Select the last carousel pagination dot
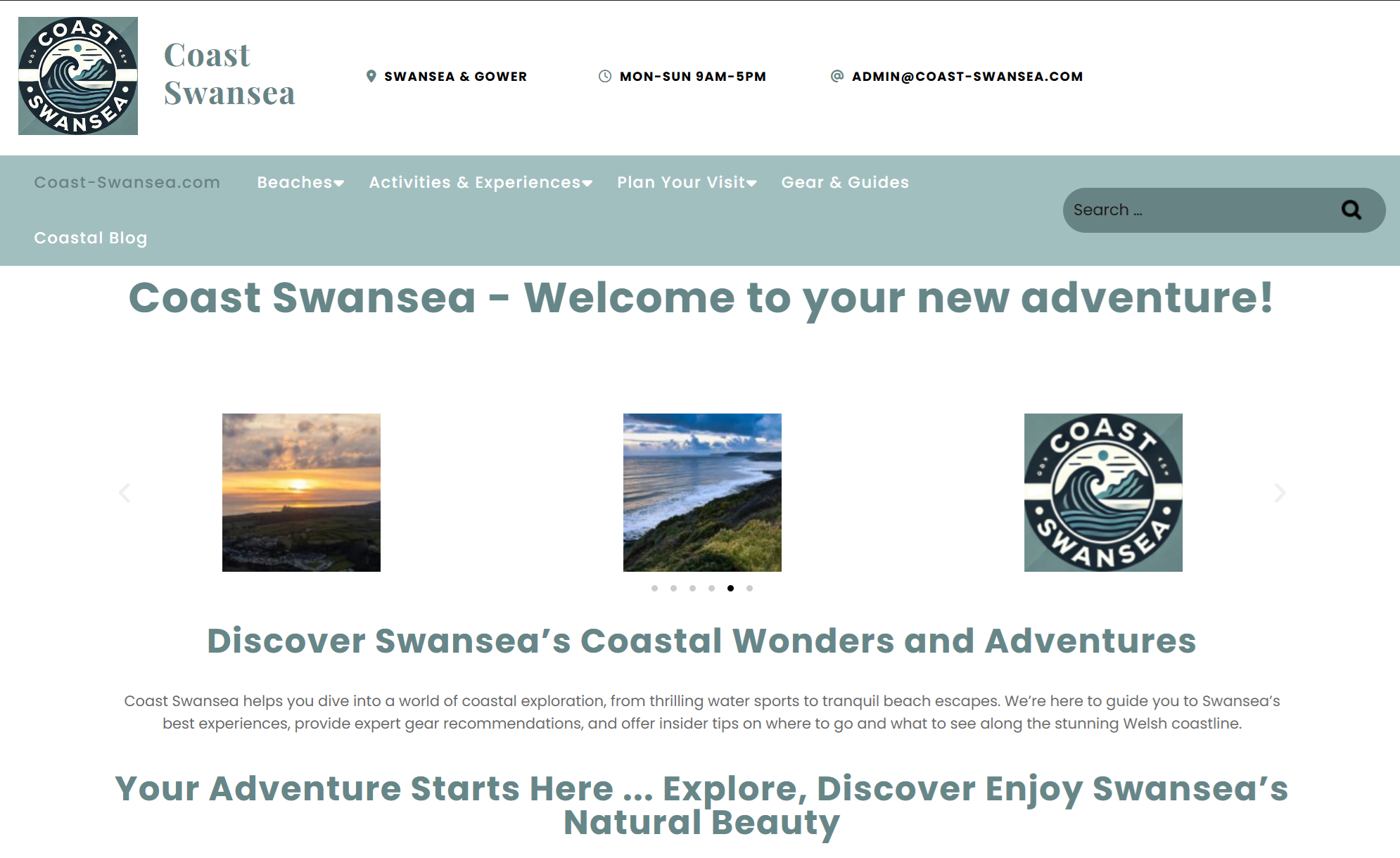The height and width of the screenshot is (858, 1400). pyautogui.click(x=750, y=588)
